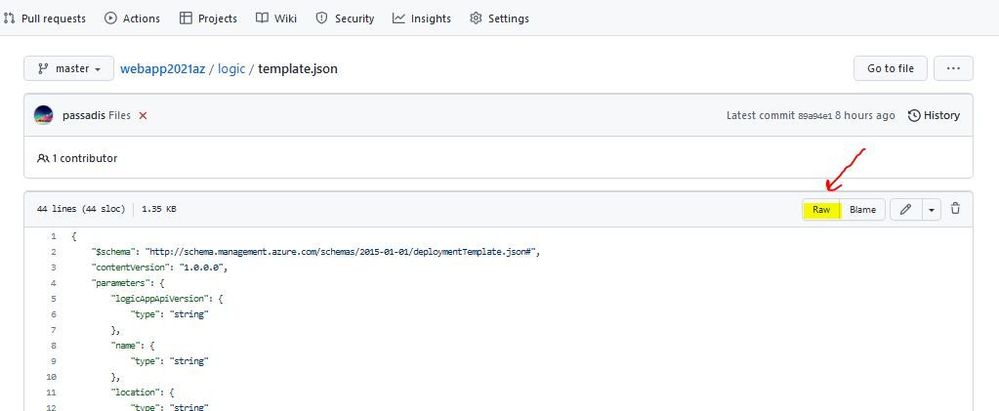Click the "parameters" code line
The height and width of the screenshot is (411, 999).
[x=128, y=283]
